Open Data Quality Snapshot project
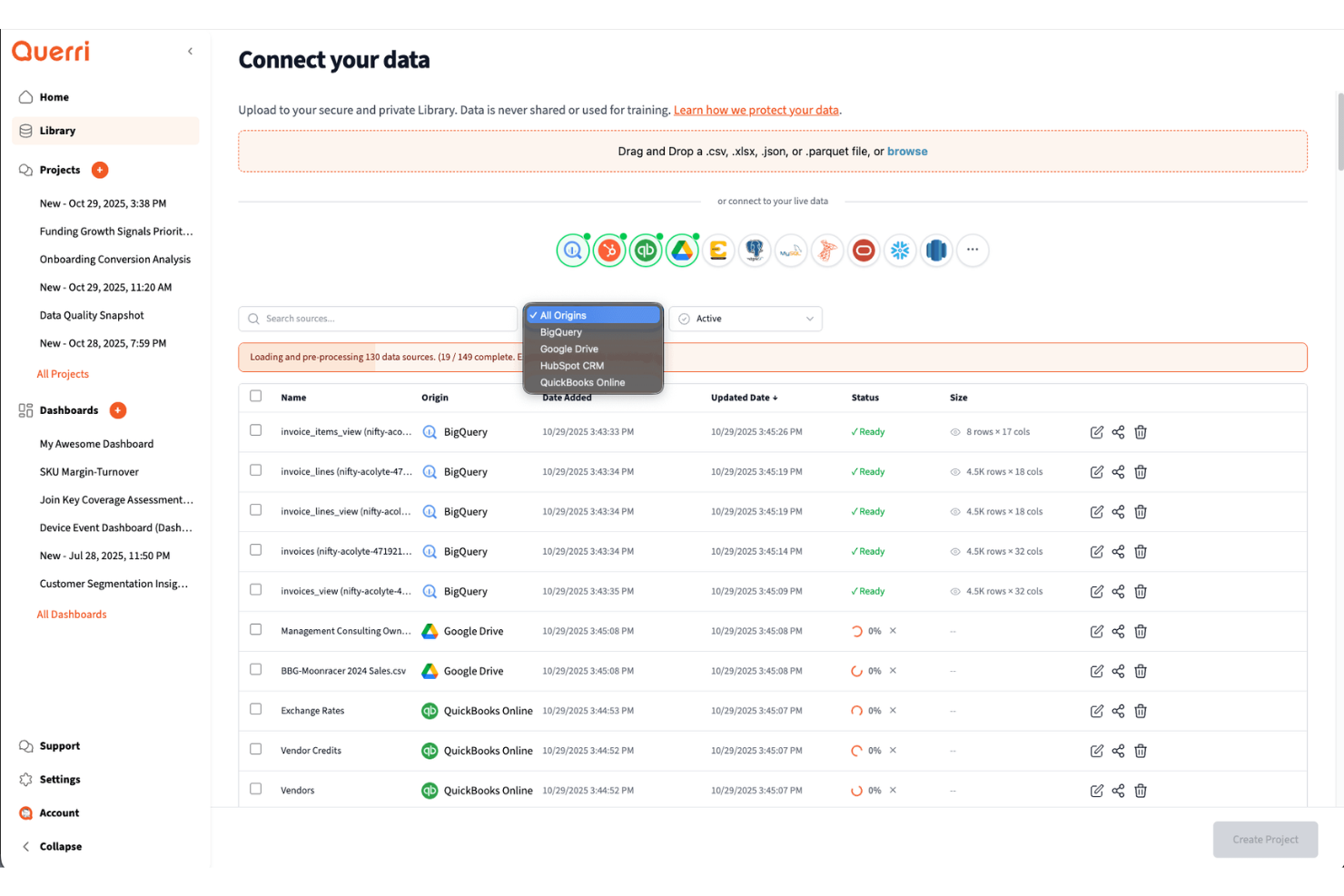The width and height of the screenshot is (1344, 896). point(92,316)
